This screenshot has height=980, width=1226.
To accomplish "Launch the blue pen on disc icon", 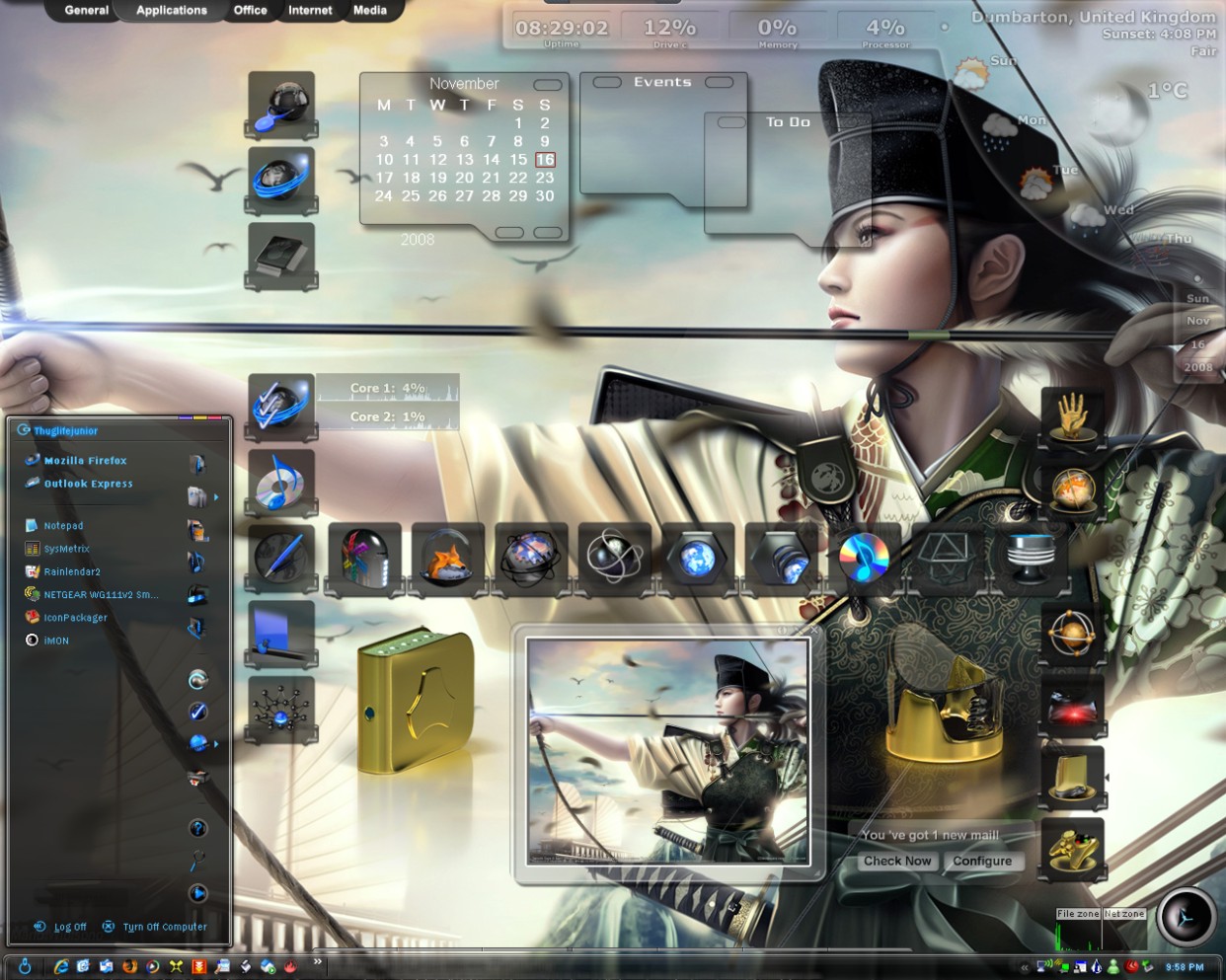I will [281, 558].
